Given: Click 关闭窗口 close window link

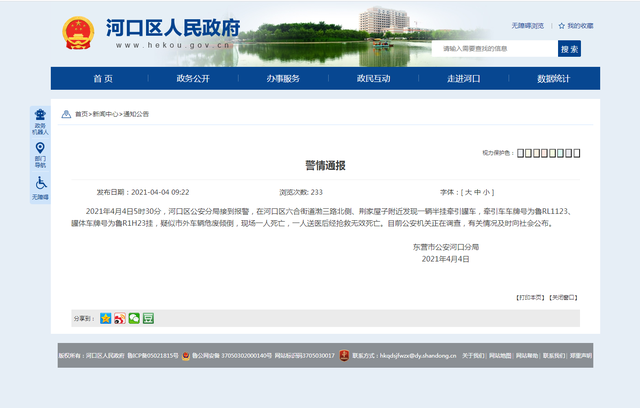Looking at the screenshot, I should point(563,297).
